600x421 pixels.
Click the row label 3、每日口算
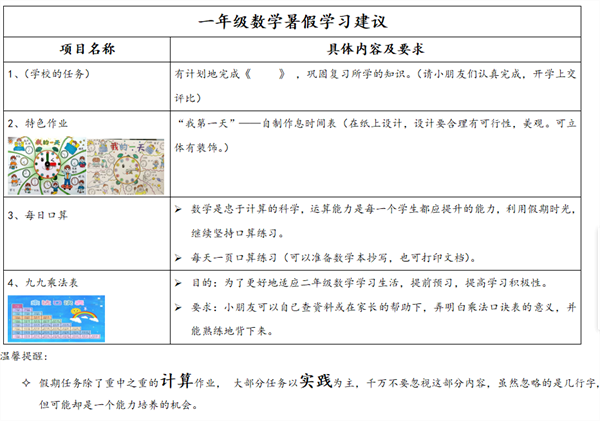coord(38,215)
